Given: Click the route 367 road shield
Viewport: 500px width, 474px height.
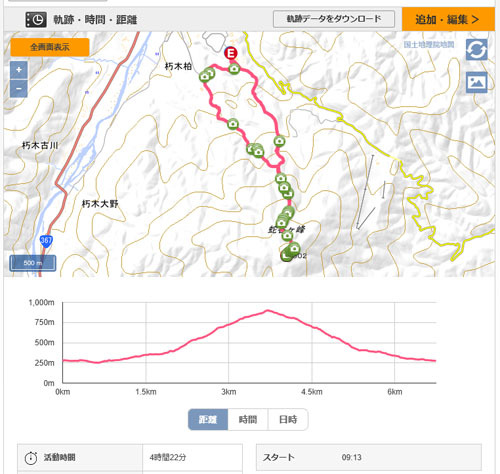Looking at the screenshot, I should point(46,241).
